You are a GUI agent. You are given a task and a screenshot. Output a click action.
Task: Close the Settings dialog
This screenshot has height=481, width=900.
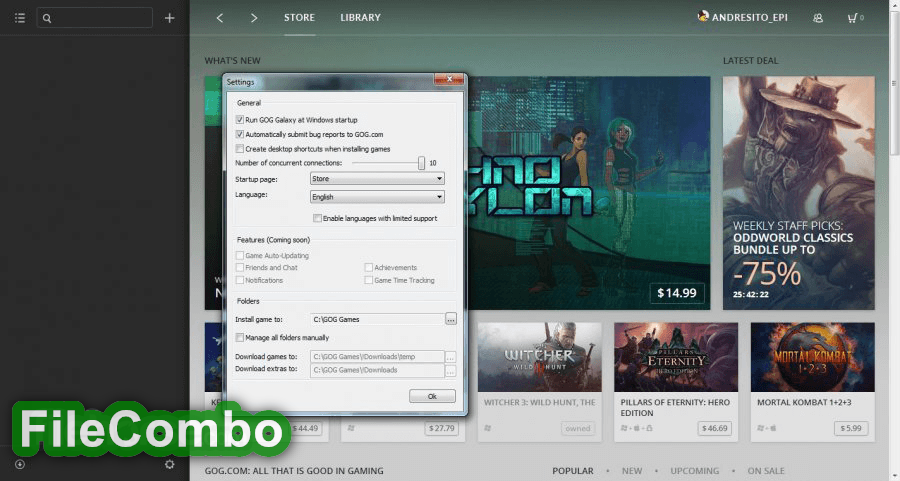[449, 79]
